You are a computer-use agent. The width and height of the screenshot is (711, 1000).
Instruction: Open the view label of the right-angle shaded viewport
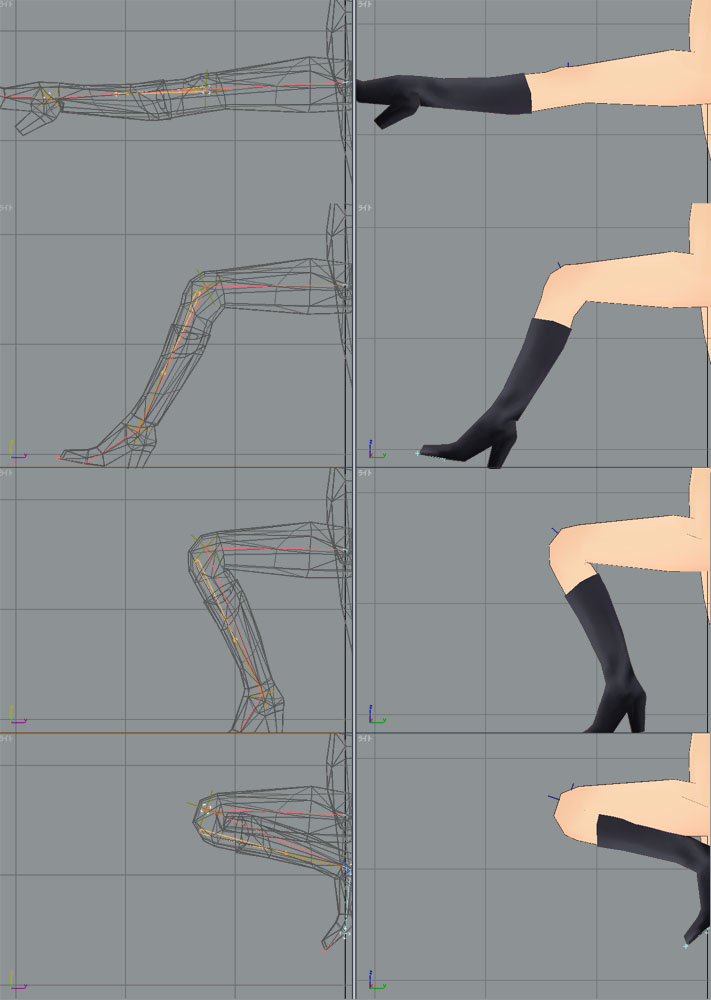(365, 473)
